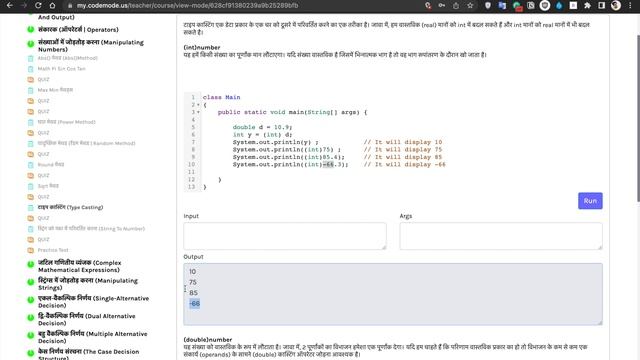This screenshot has width=640, height=360.
Task: Click the clipboard icon beside Type Casting
Action: pyautogui.click(x=31, y=207)
